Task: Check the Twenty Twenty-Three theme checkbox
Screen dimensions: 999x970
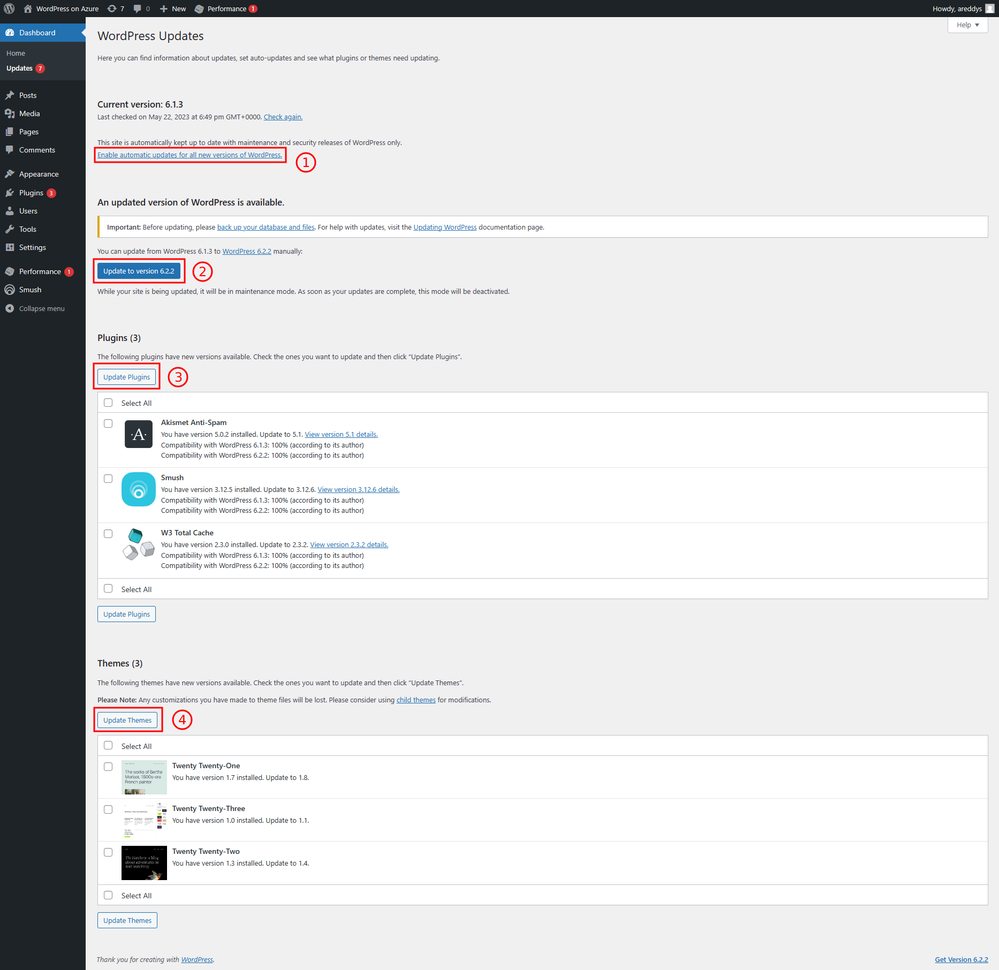Action: (108, 809)
